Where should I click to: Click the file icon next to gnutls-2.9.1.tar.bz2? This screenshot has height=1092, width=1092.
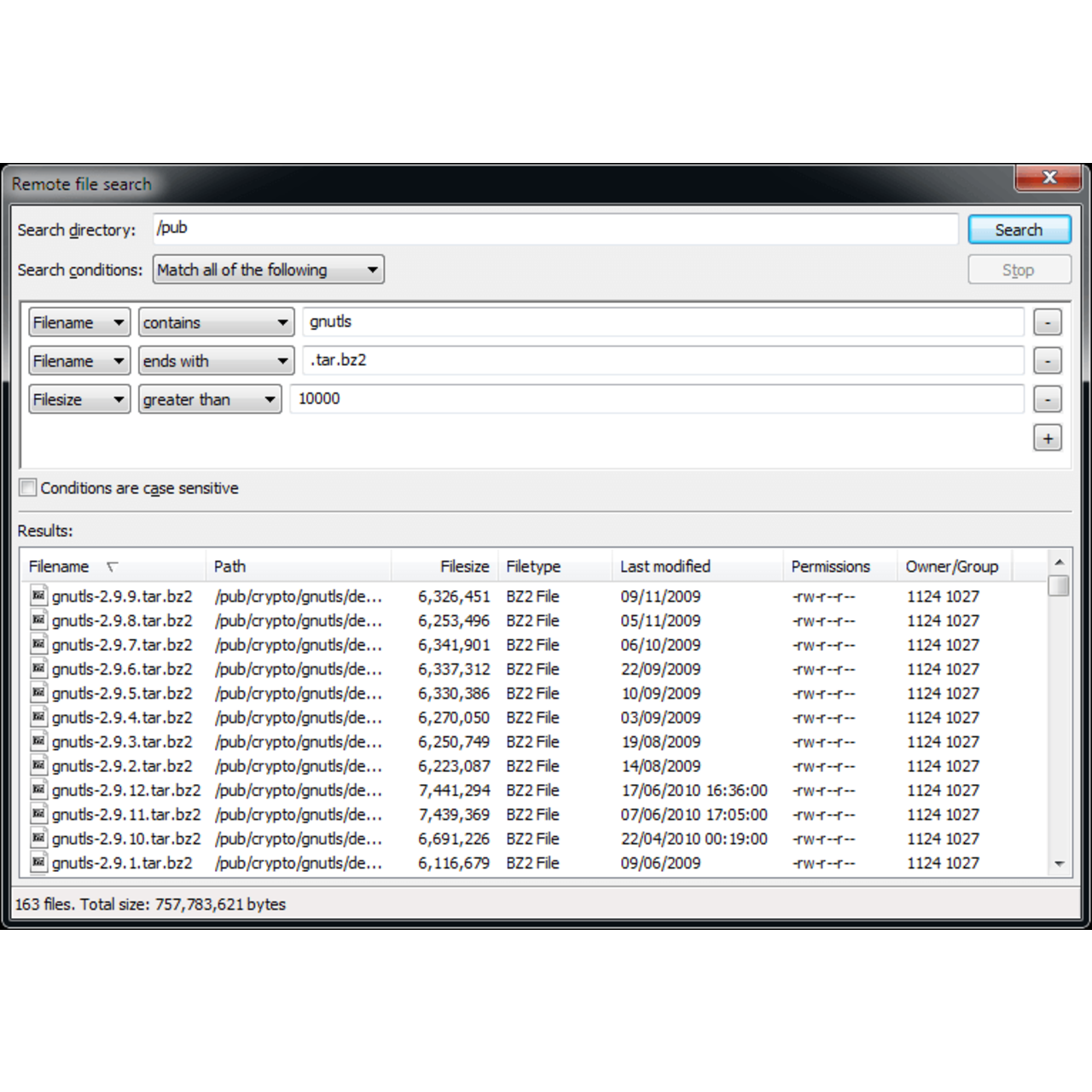point(38,863)
